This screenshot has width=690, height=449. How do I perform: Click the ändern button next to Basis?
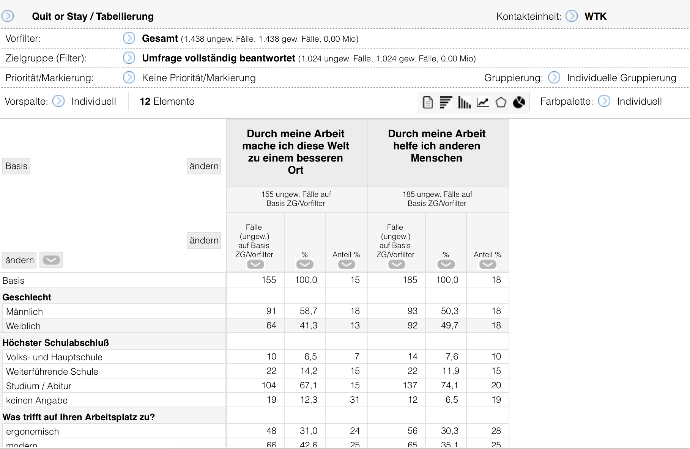coord(204,166)
